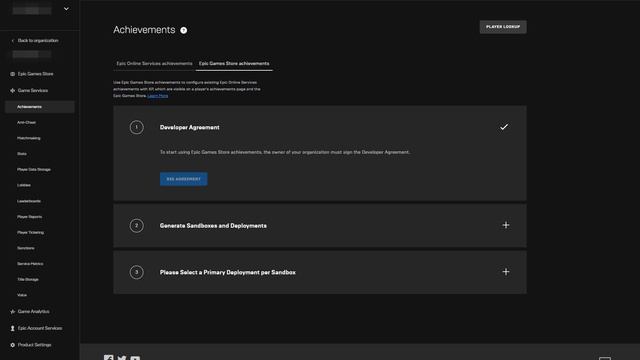This screenshot has height=360, width=640.
Task: Switch to Epic Online Services achievements tab
Action: [154, 64]
